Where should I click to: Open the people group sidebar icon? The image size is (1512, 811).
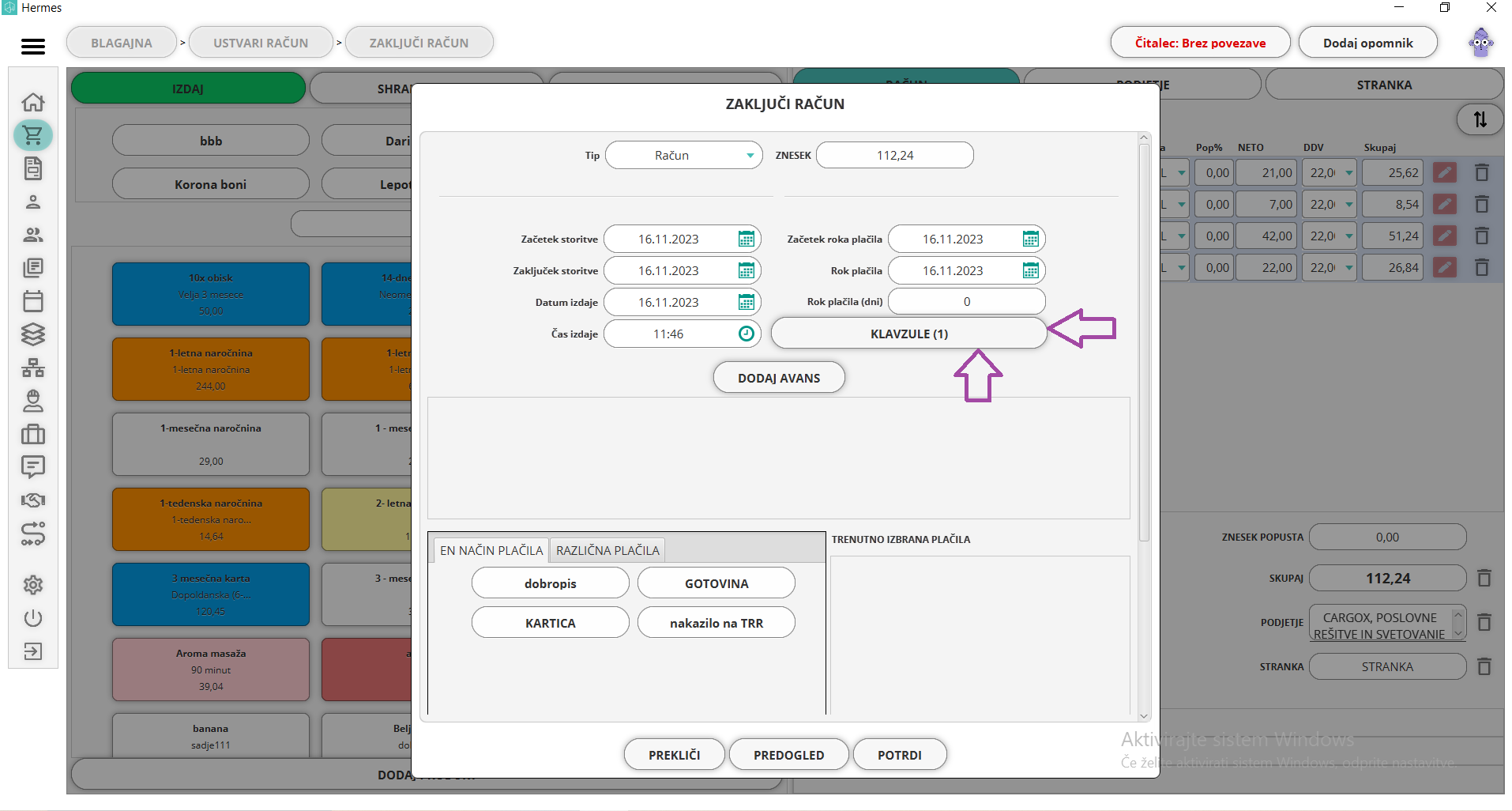pyautogui.click(x=33, y=235)
